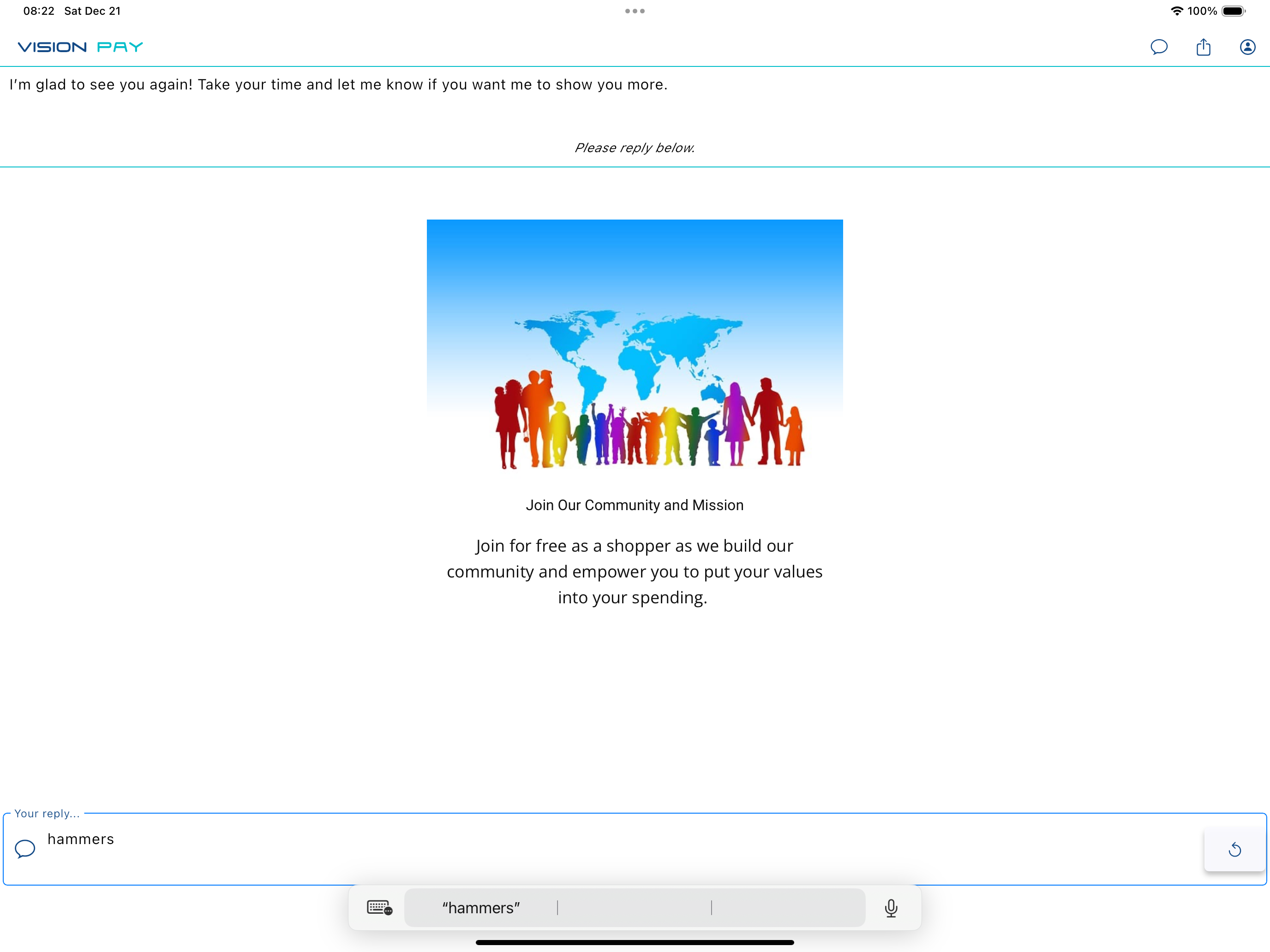Screen dimensions: 1270x952
Task: Open the chat bubble icon in header
Action: 1159,47
